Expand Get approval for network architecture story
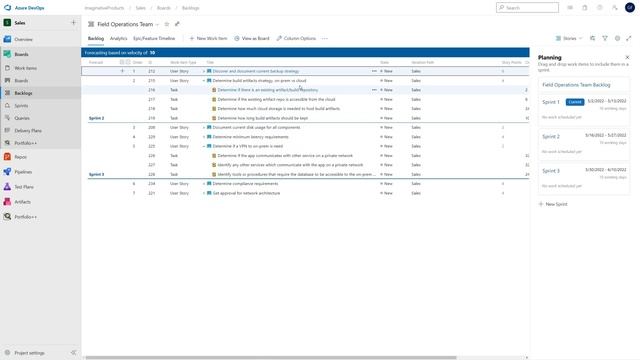640x360 pixels. click(x=204, y=193)
